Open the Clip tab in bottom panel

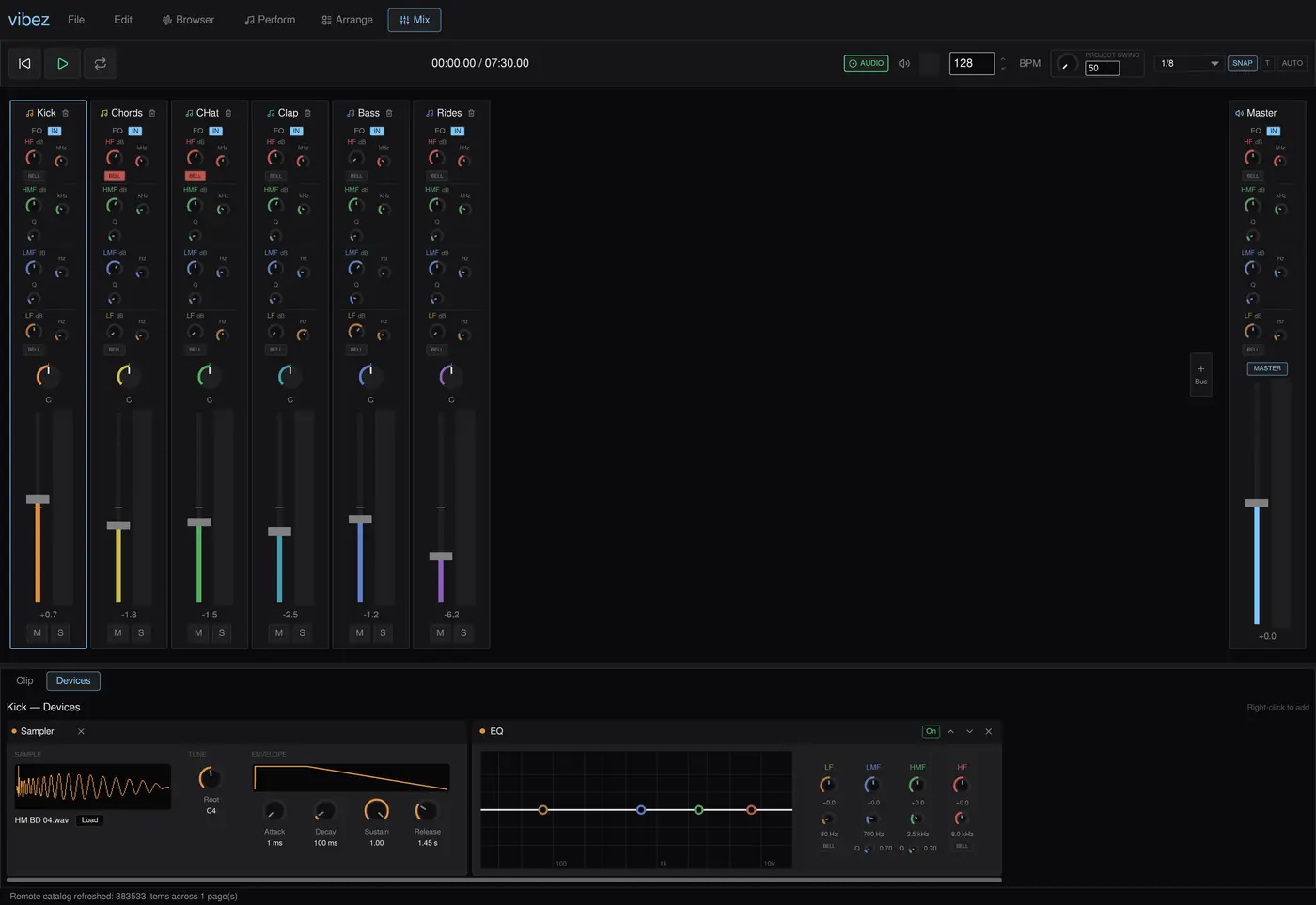point(24,680)
